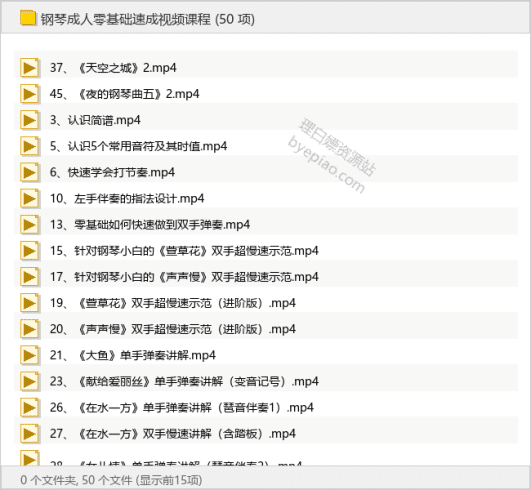
Task: Select the file 6、快速学会打节奏.mp4
Action: tap(112, 172)
